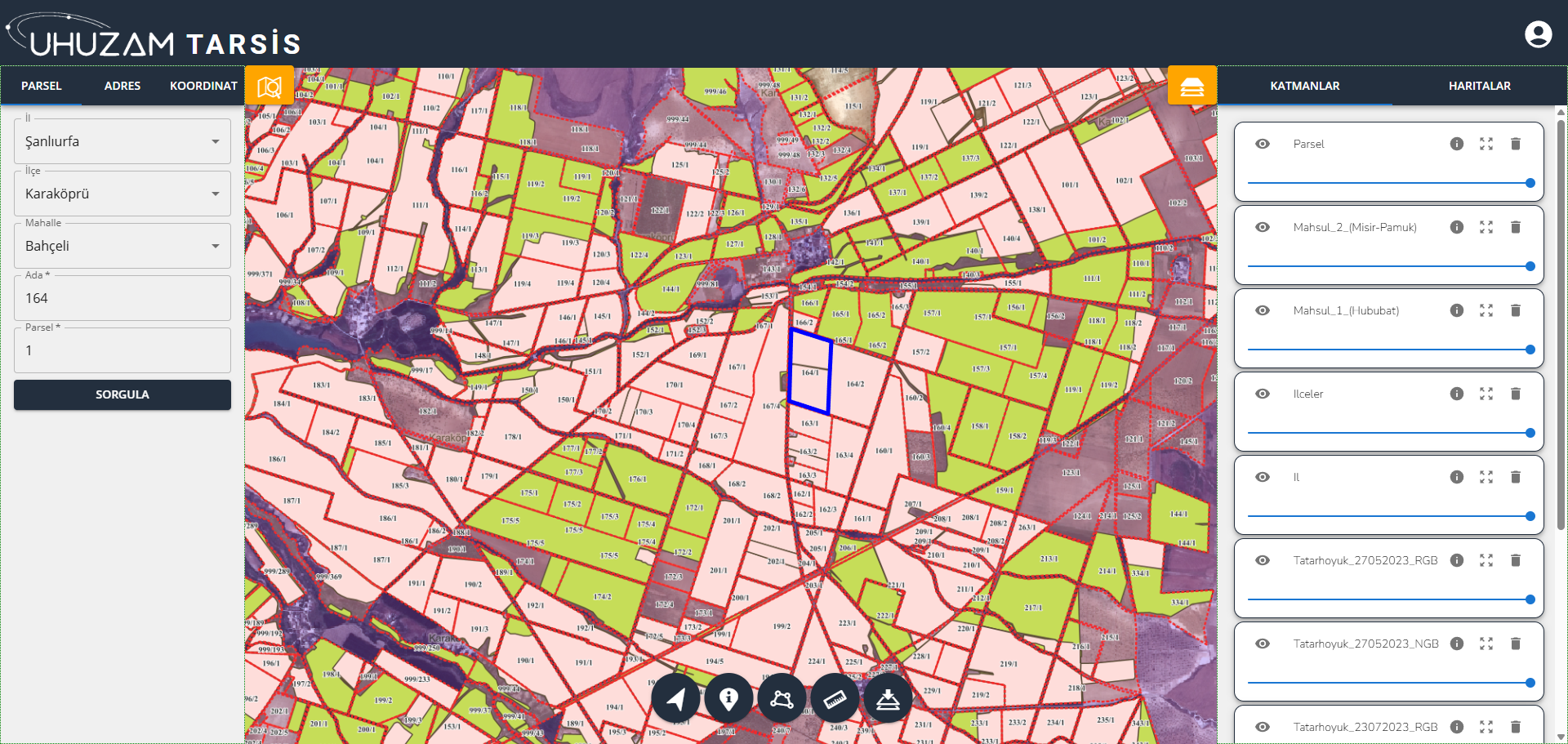Click the UHUZAM TARSİS logo
Viewport: 1568px width, 744px height.
tap(154, 36)
